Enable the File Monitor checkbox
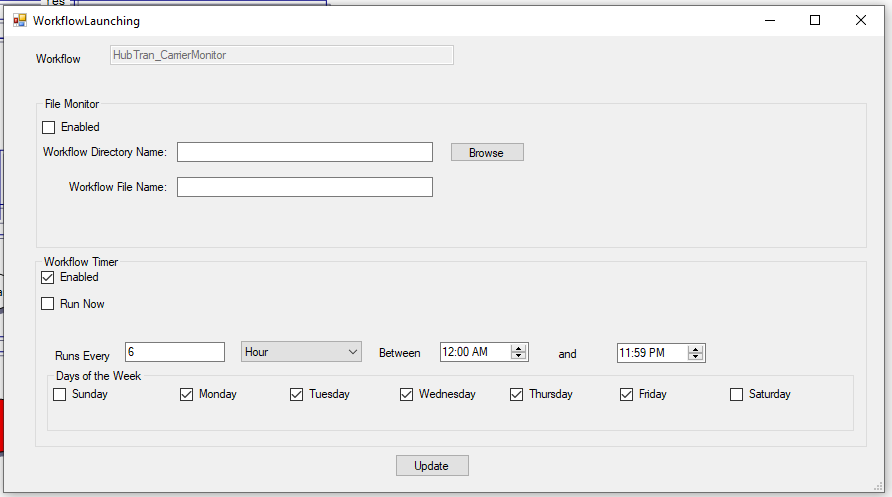The height and width of the screenshot is (497, 892). point(49,127)
